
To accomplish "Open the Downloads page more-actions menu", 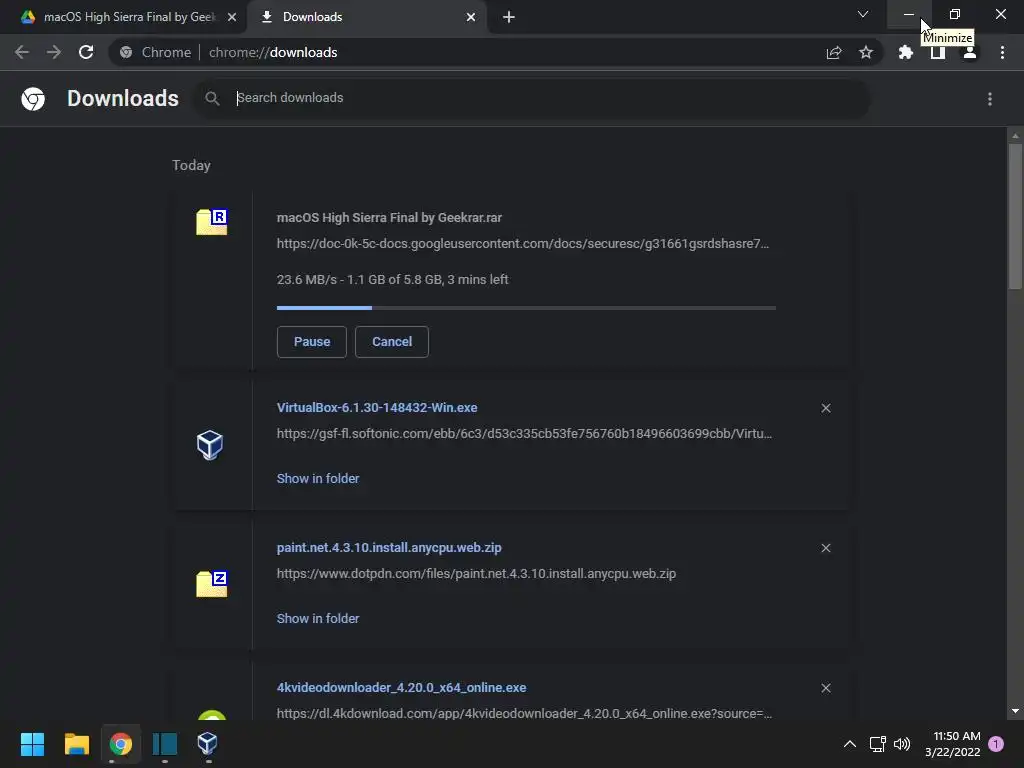I will click(990, 99).
